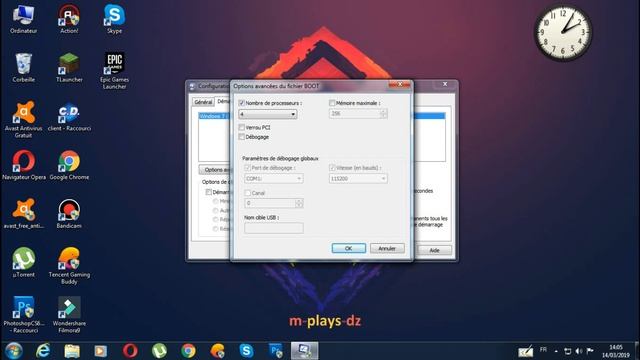Launch Wondershare Filmora9 desktop icon
The height and width of the screenshot is (360, 640).
pos(69,315)
